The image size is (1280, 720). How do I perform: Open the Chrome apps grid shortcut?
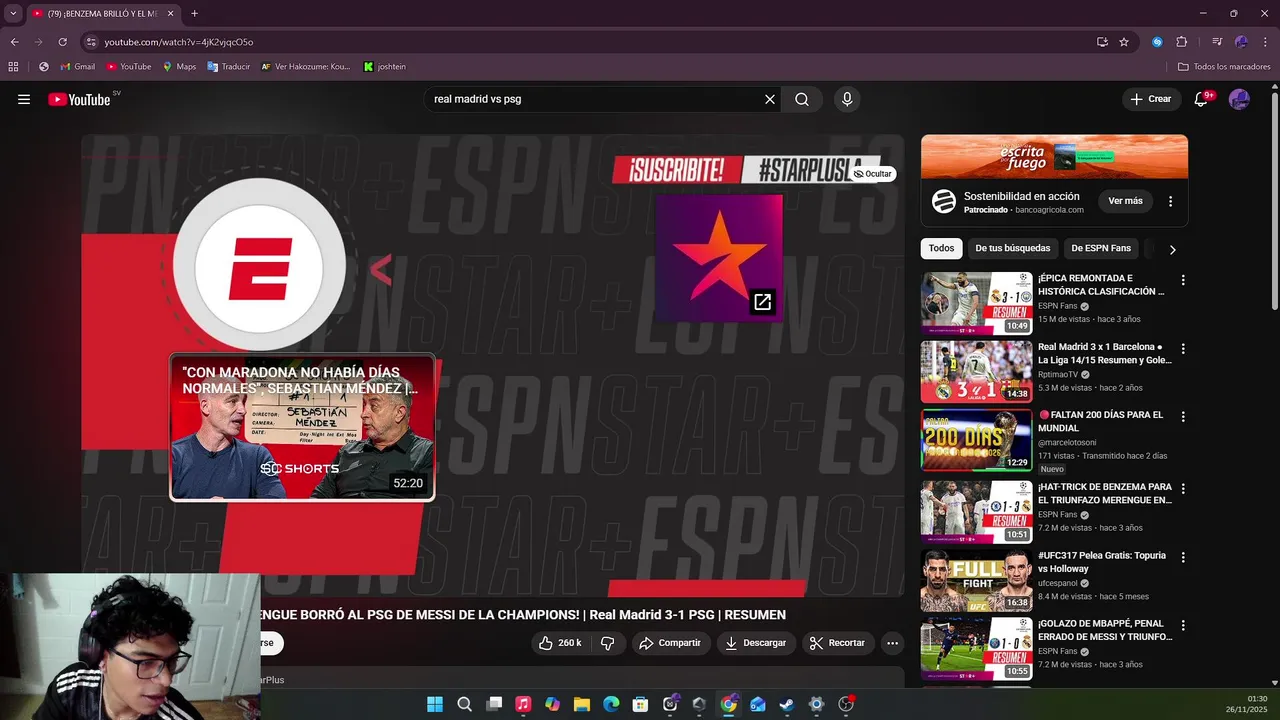13,67
